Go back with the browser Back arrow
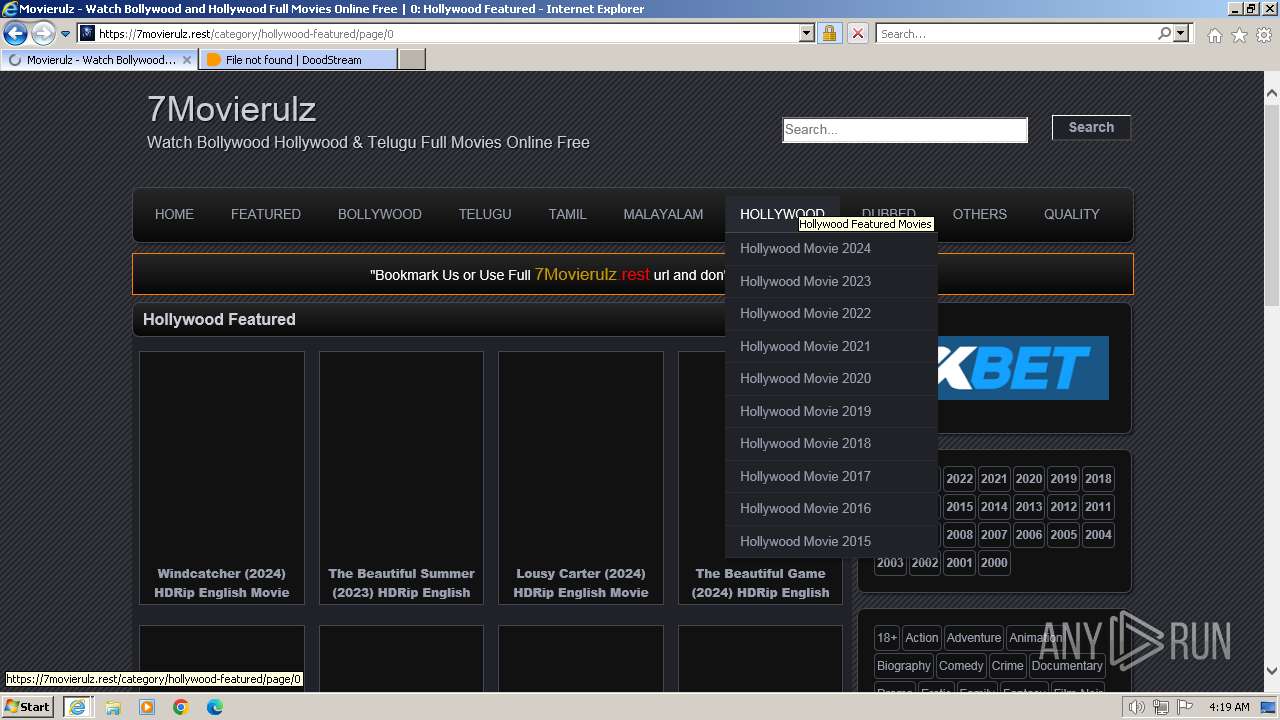Viewport: 1280px width, 720px height. 15,34
